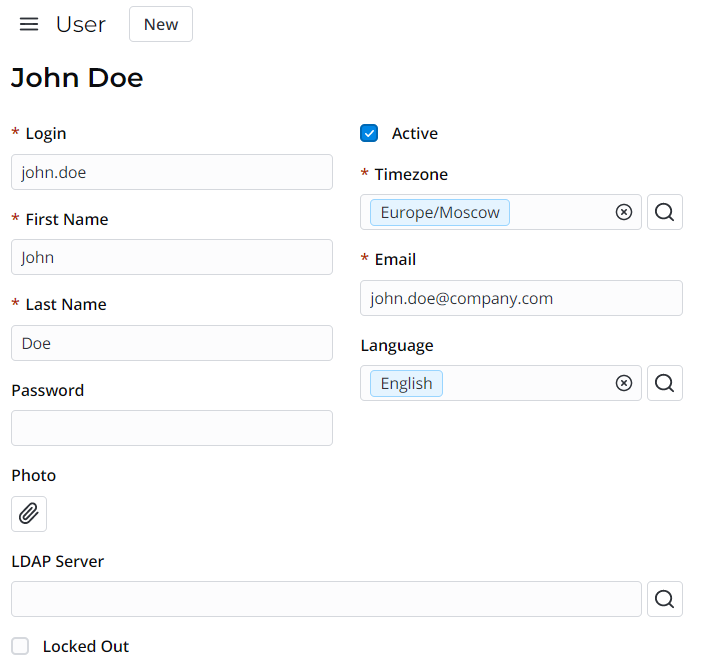
Task: Clear the English language selection
Action: coord(624,383)
